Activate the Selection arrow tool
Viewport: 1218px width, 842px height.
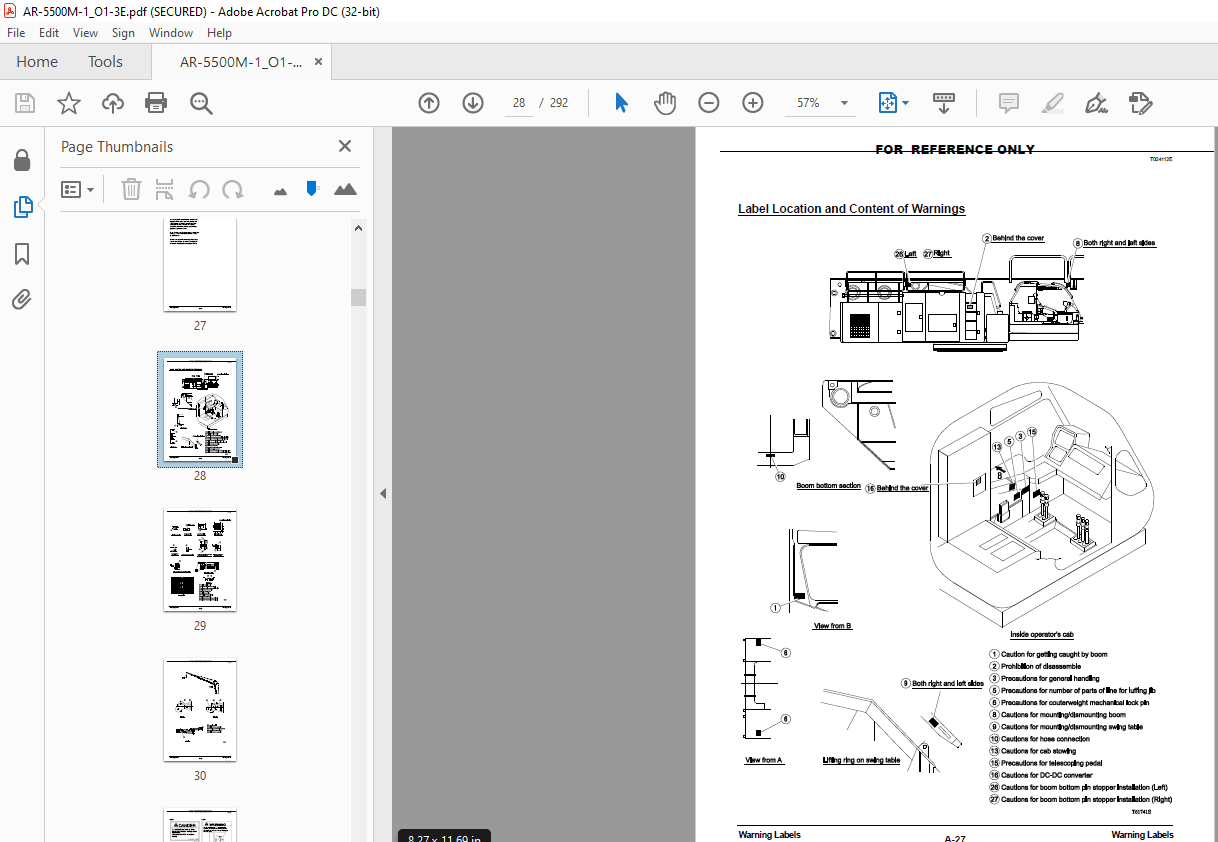coord(620,103)
